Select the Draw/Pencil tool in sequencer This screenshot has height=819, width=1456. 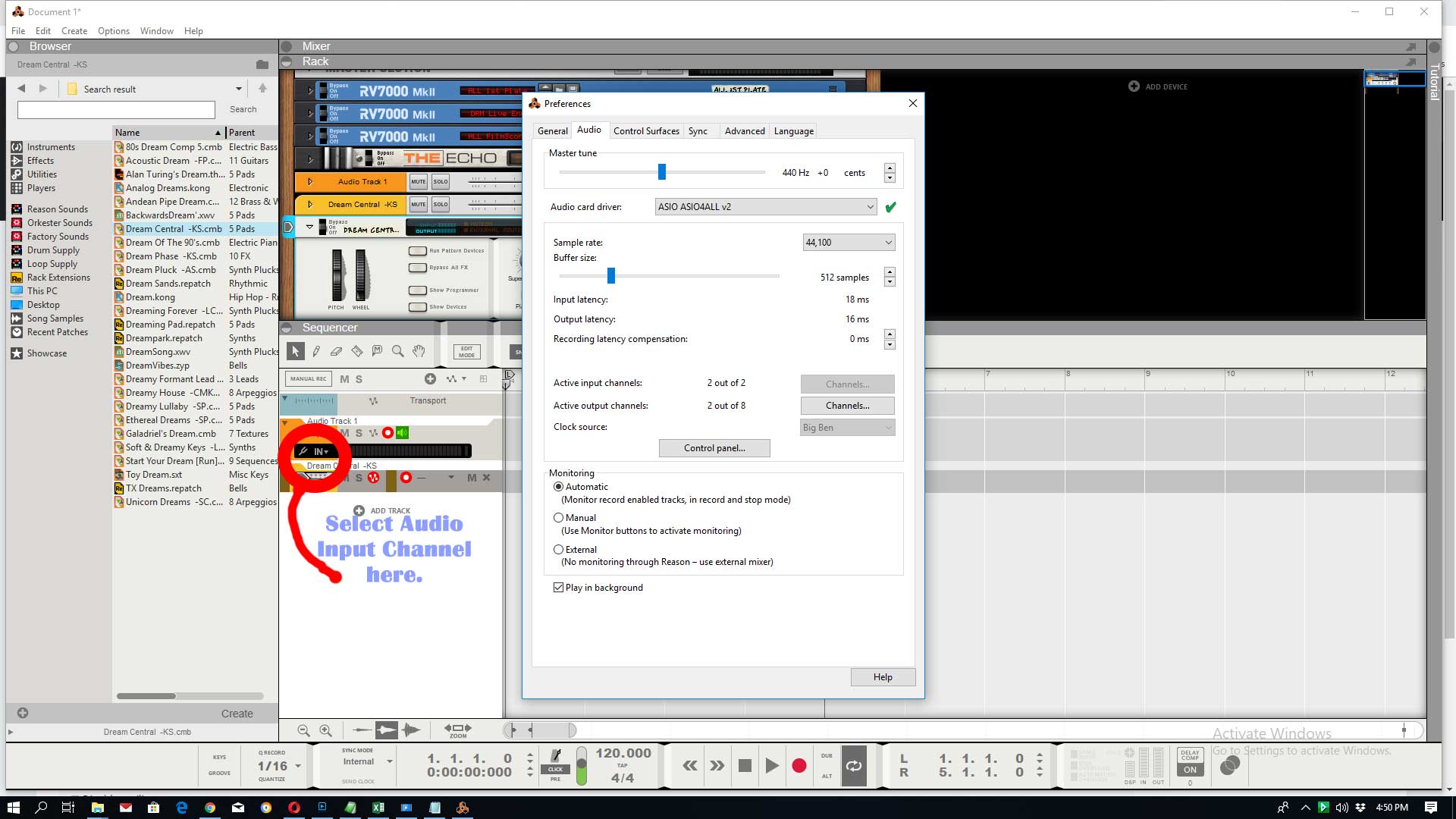[317, 351]
